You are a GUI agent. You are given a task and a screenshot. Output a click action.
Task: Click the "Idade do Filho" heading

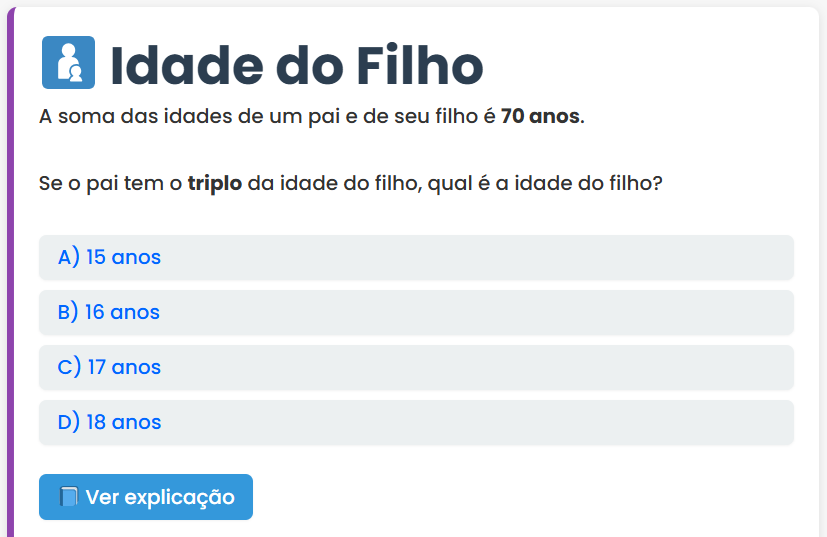296,64
